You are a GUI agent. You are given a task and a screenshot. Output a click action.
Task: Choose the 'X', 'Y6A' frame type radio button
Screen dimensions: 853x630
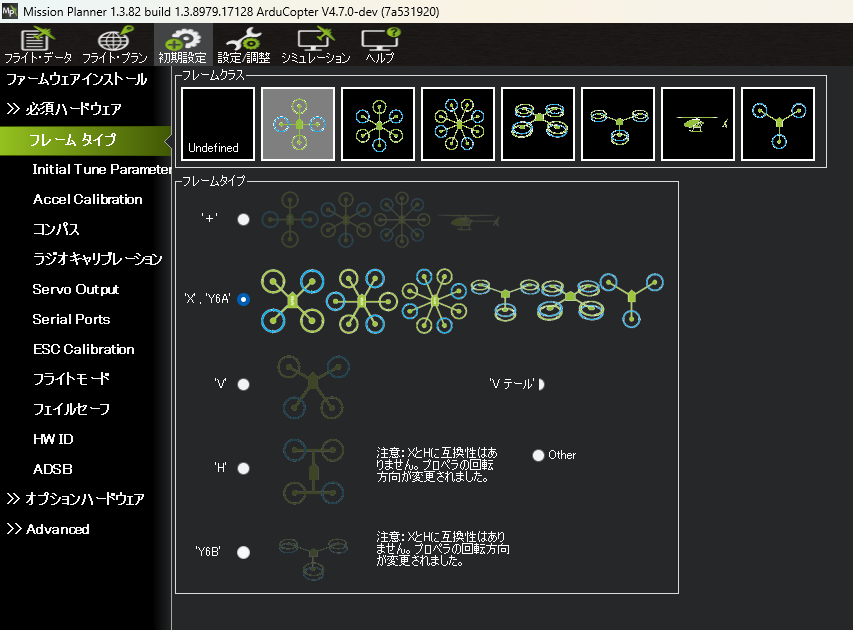point(243,299)
